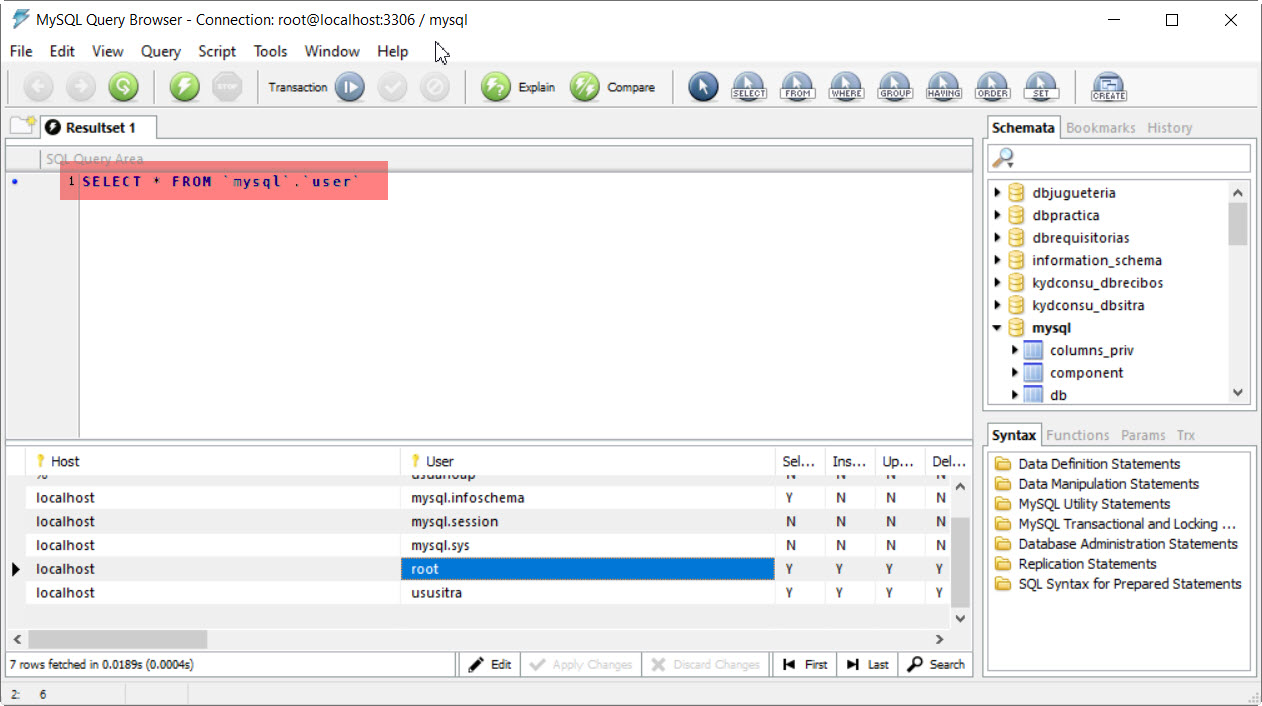Click the ORDER query builder icon

(993, 87)
